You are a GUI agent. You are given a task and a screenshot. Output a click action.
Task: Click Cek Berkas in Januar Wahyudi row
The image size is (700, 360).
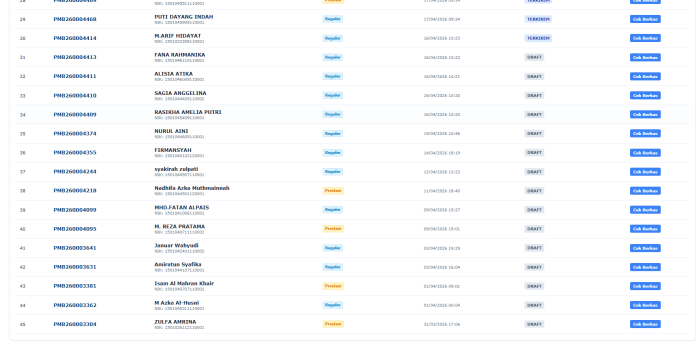pyautogui.click(x=645, y=248)
